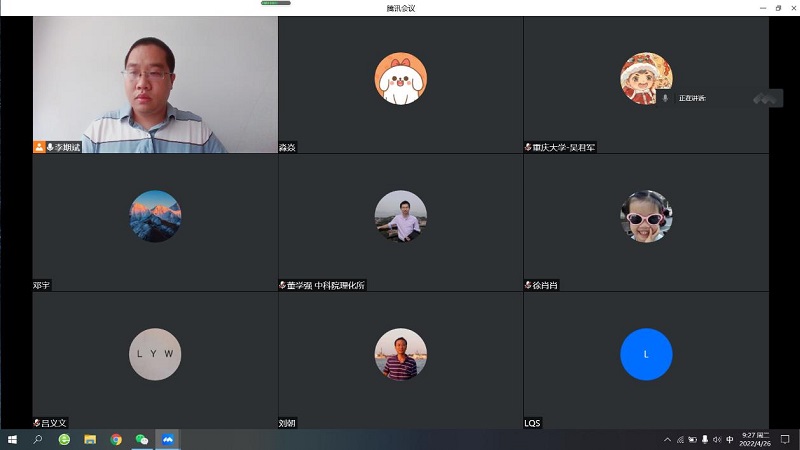Select the lion-dance cartoon avatar of 吴君军

(x=646, y=78)
